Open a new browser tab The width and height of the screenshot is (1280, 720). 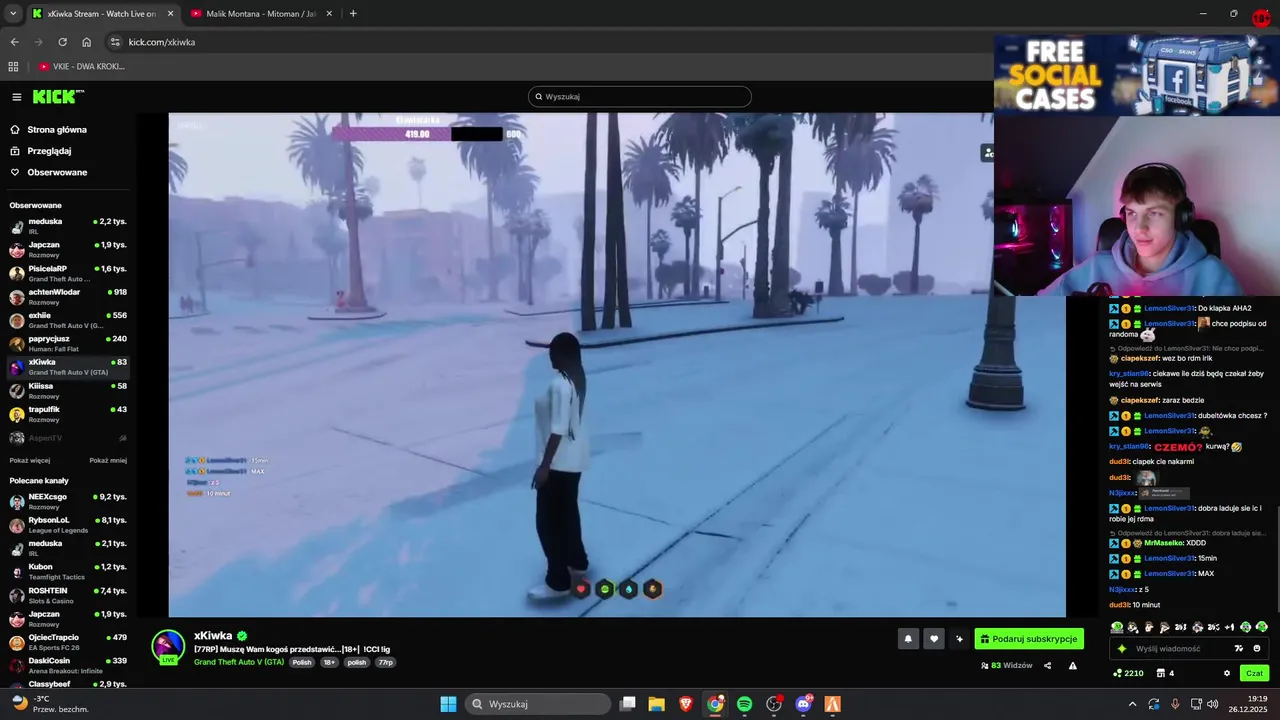pyautogui.click(x=353, y=14)
